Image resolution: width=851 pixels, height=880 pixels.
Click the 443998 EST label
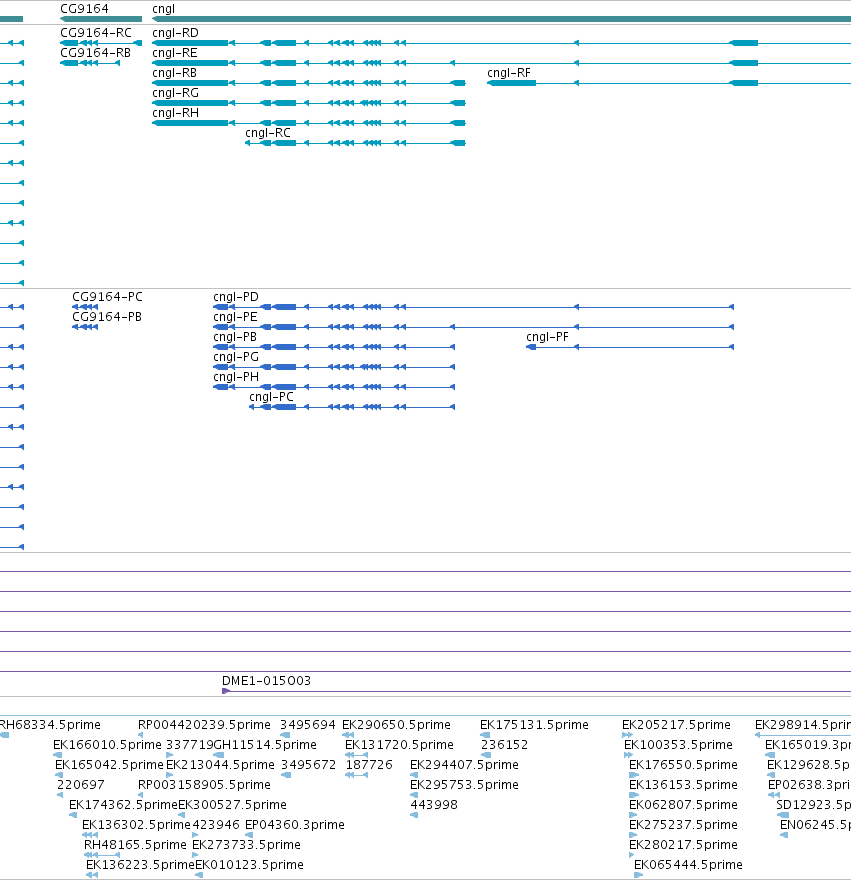coord(434,805)
